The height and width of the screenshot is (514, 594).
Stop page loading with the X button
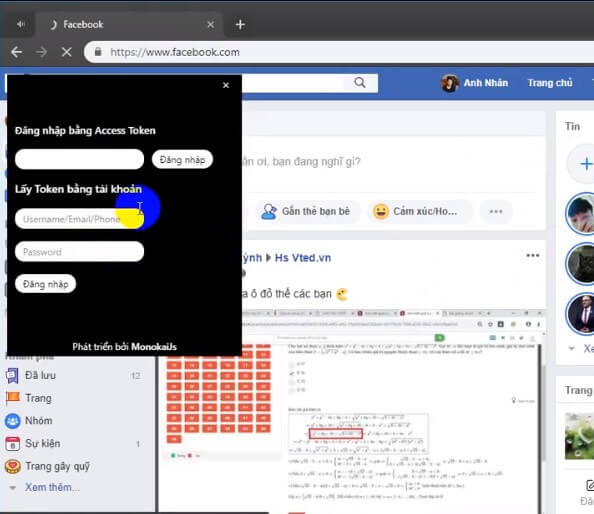tap(66, 52)
